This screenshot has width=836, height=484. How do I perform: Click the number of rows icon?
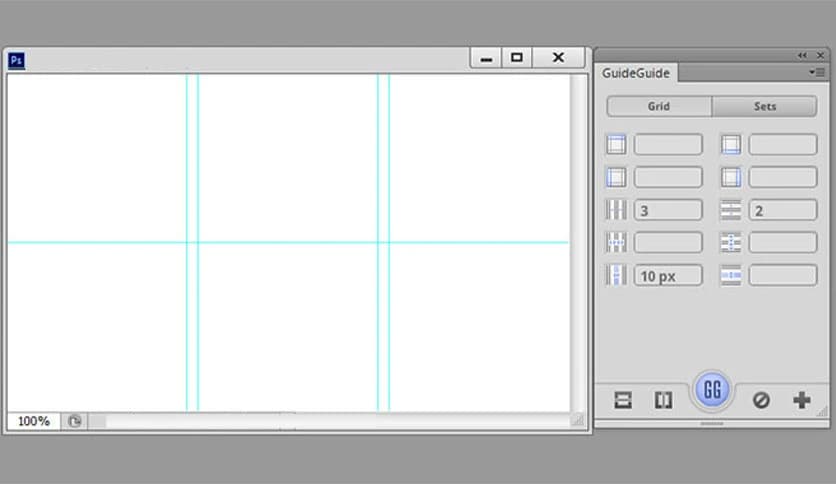coord(730,210)
